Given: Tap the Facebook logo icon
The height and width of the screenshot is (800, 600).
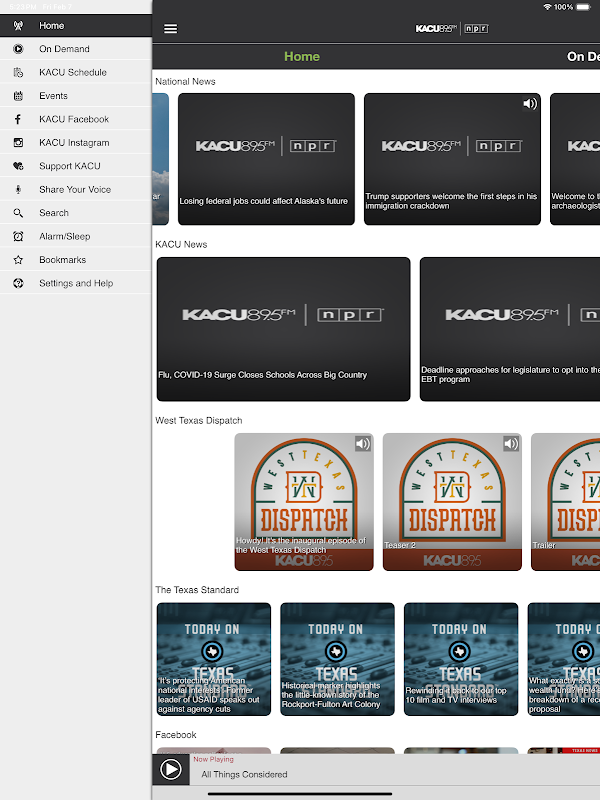Looking at the screenshot, I should 18,119.
